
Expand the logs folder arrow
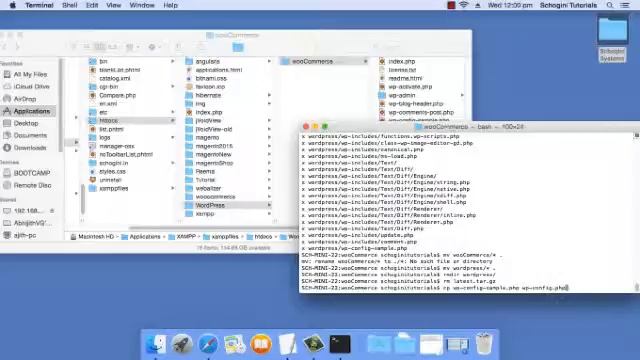(173, 138)
